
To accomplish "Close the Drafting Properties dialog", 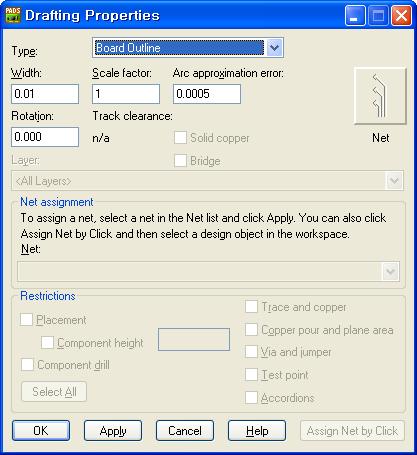I will click(x=401, y=16).
